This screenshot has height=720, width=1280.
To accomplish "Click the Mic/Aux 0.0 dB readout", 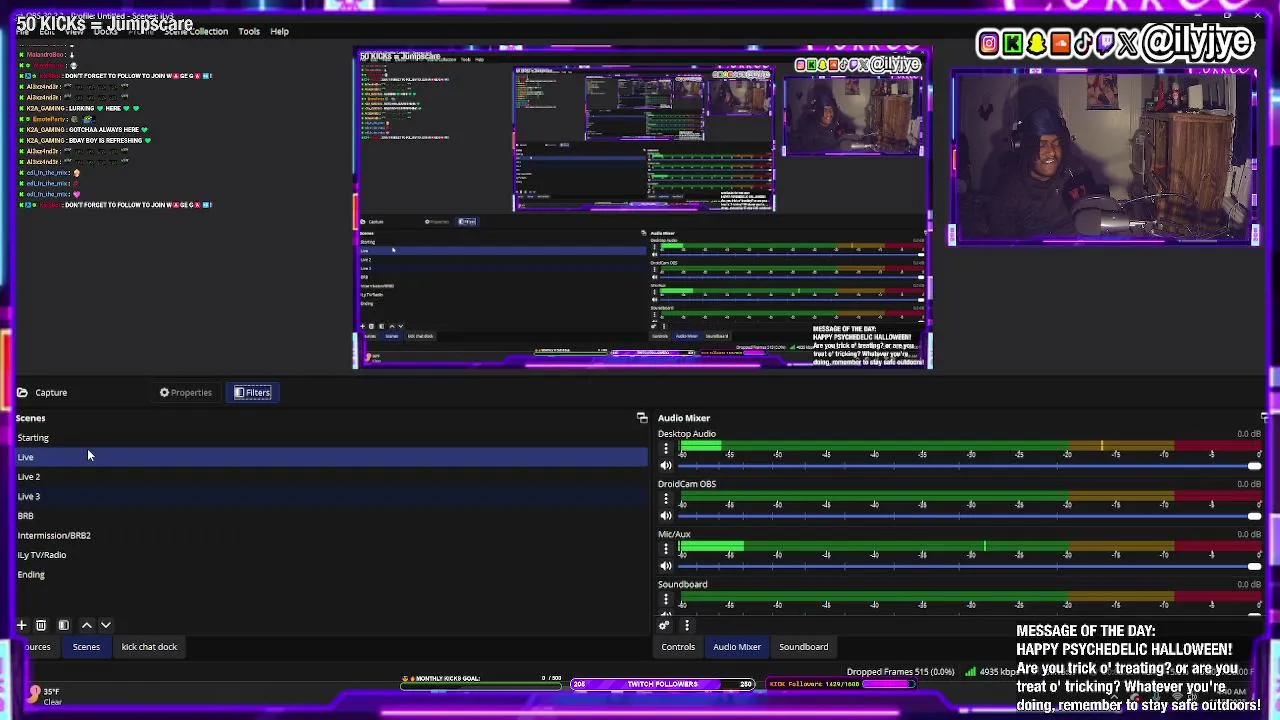I will 1249,534.
